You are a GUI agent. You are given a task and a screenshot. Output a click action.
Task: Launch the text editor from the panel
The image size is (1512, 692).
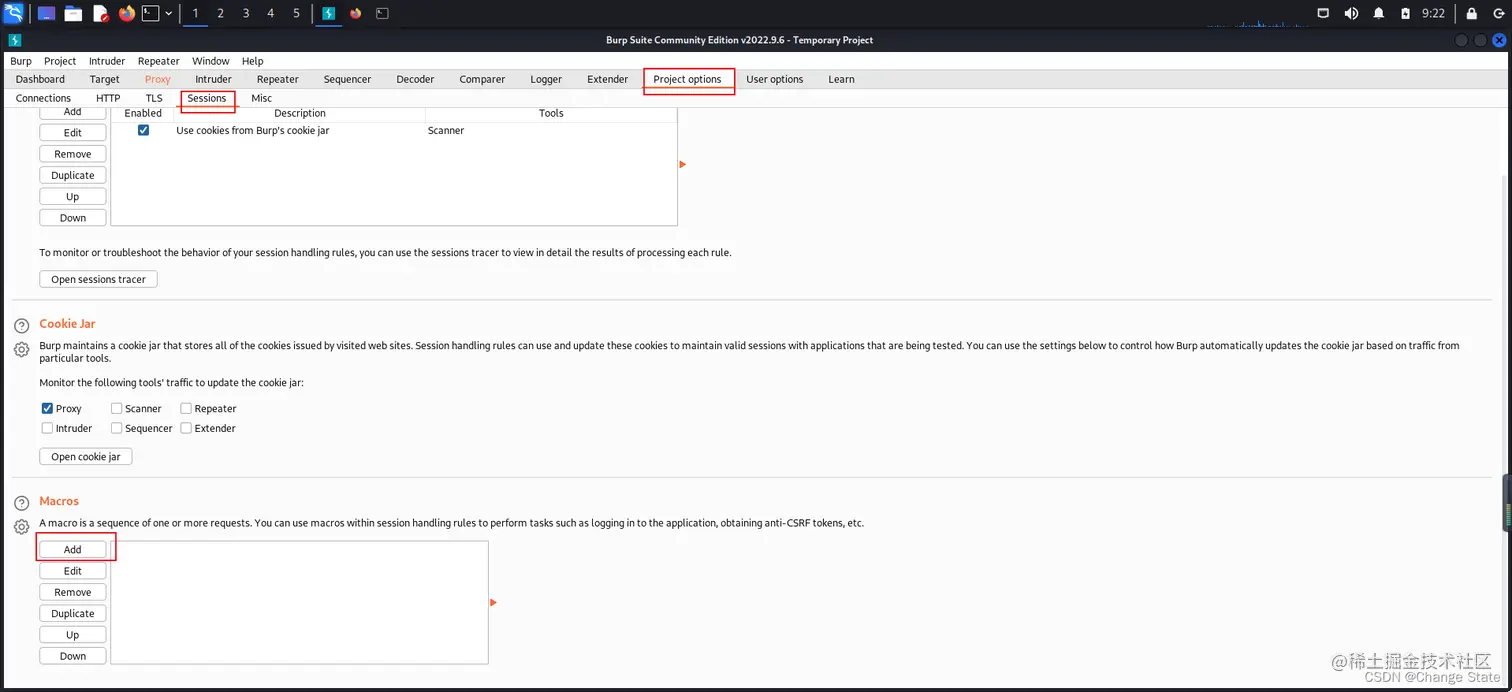click(x=100, y=13)
